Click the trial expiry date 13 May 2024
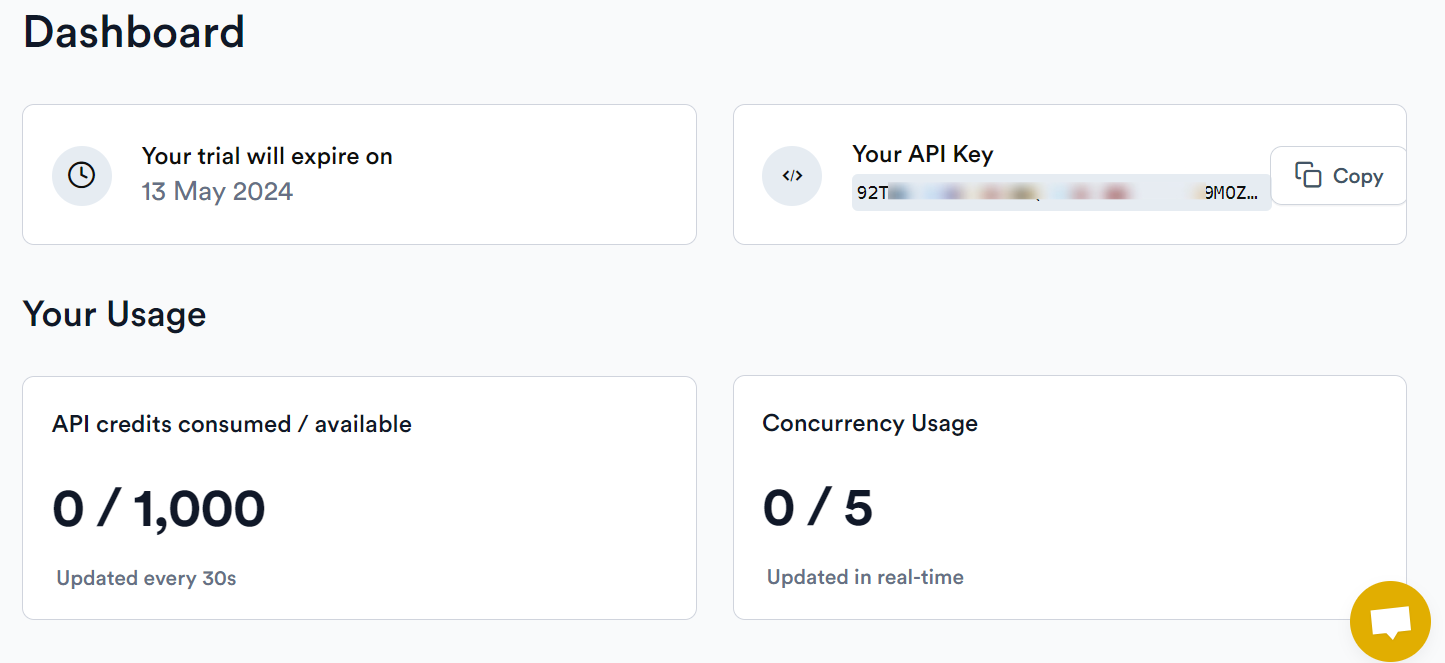The image size is (1445, 663). point(216,192)
